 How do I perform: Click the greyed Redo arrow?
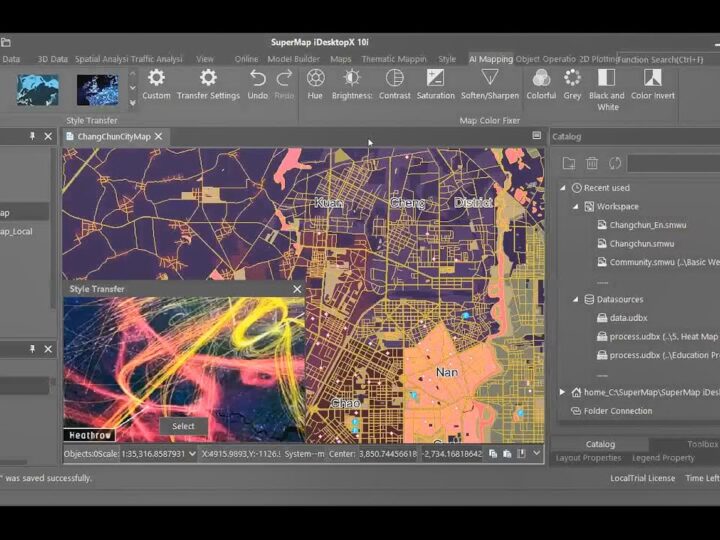pyautogui.click(x=284, y=84)
